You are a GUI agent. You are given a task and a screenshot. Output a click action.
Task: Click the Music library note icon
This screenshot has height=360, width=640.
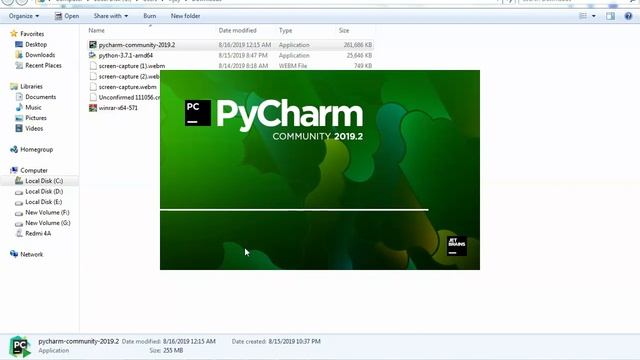click(19, 107)
